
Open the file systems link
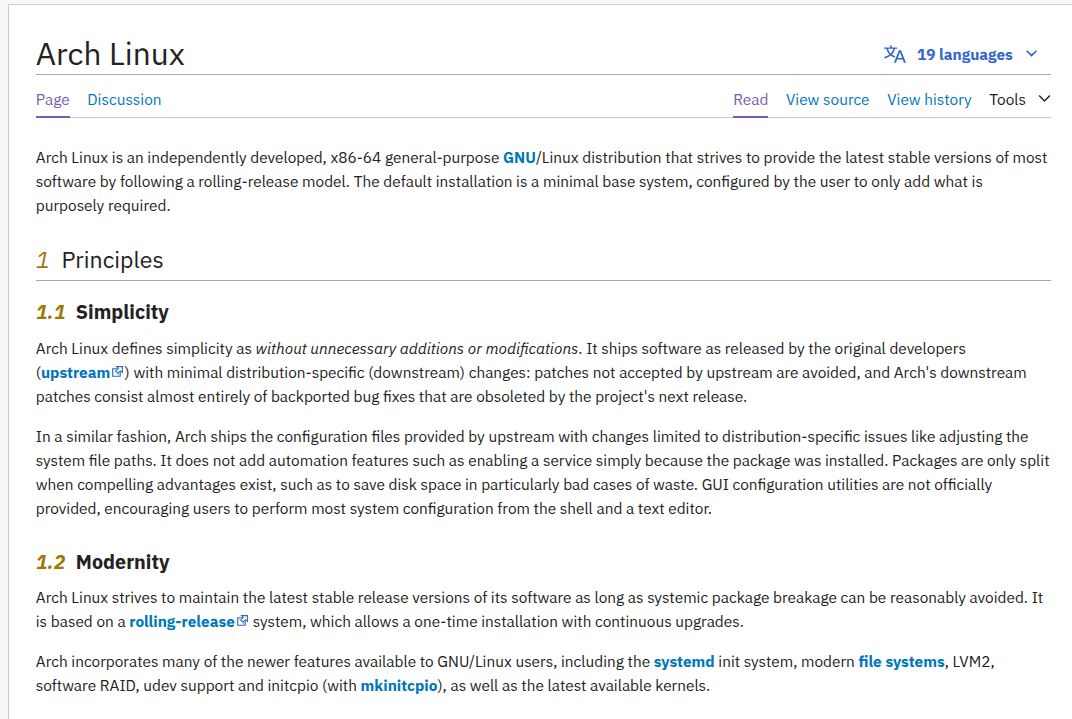click(x=901, y=662)
